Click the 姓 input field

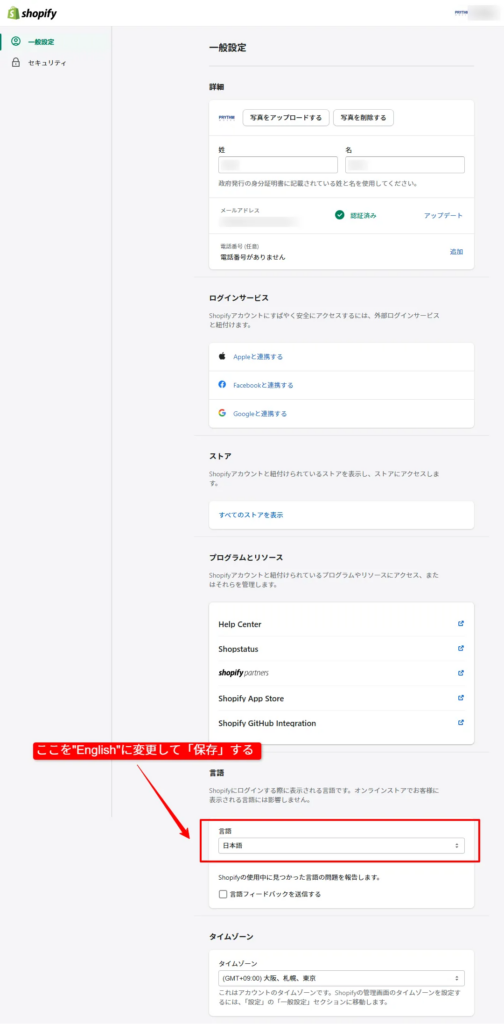click(x=278, y=165)
